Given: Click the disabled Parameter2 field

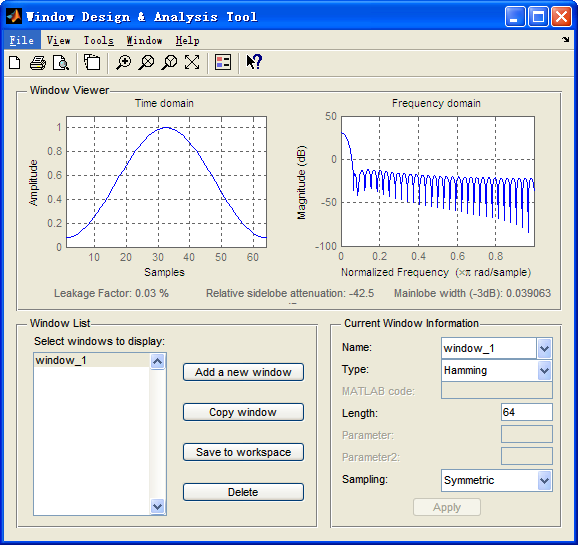Looking at the screenshot, I should pyautogui.click(x=527, y=456).
